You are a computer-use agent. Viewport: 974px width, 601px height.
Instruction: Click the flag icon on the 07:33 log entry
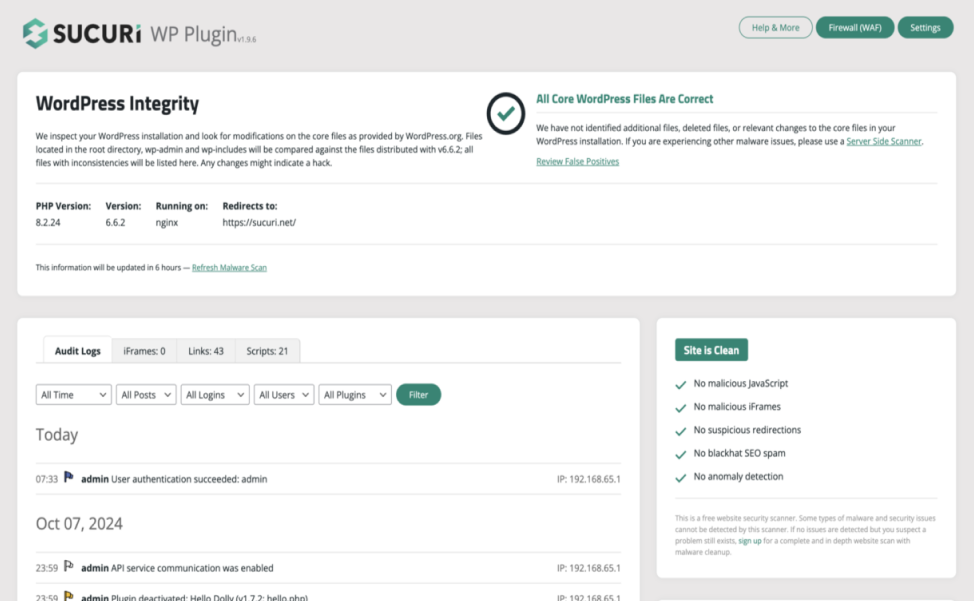69,477
